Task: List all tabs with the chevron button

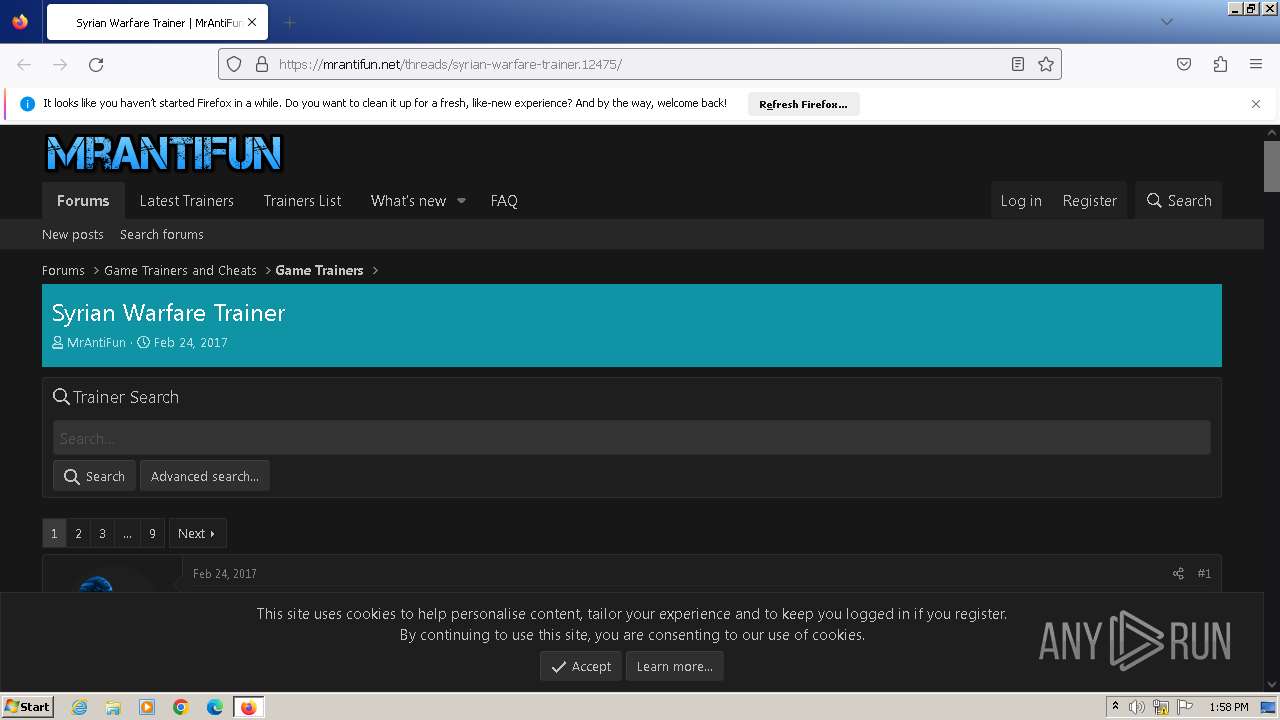Action: point(1166,22)
